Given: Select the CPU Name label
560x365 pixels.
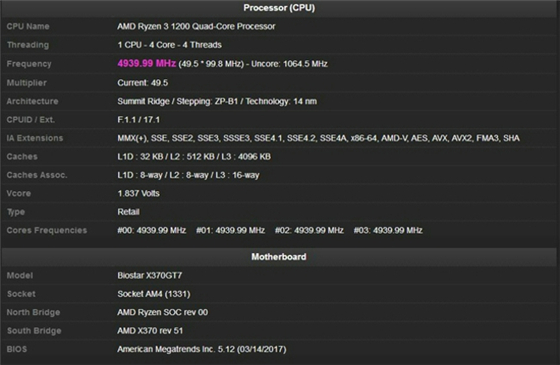Looking at the screenshot, I should pos(28,26).
